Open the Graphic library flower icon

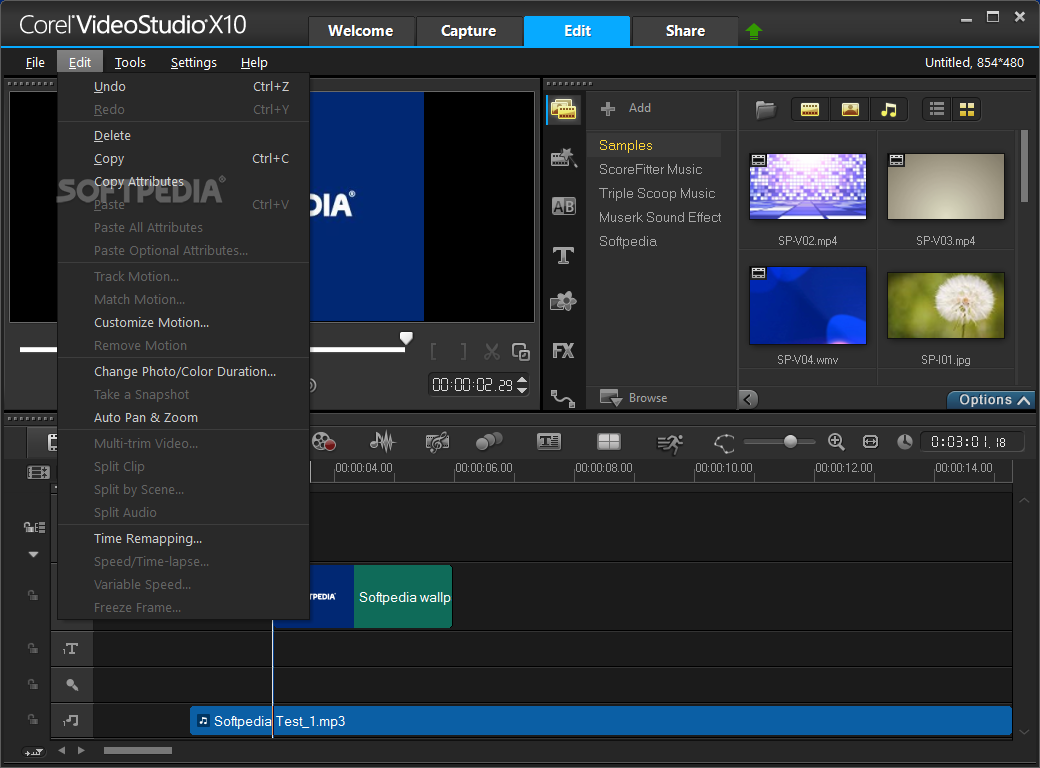563,302
